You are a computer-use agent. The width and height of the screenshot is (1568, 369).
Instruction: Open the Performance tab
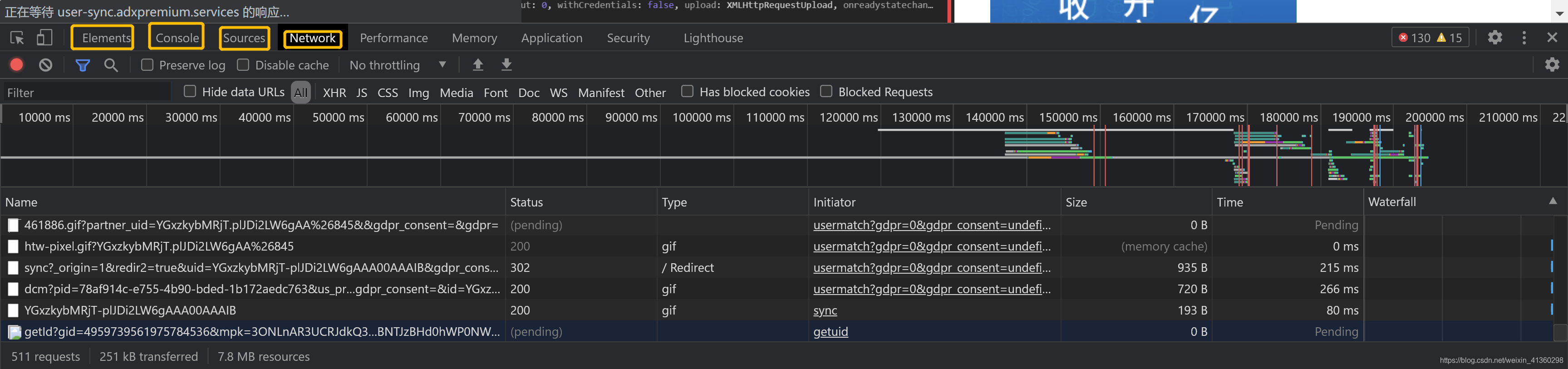(393, 38)
